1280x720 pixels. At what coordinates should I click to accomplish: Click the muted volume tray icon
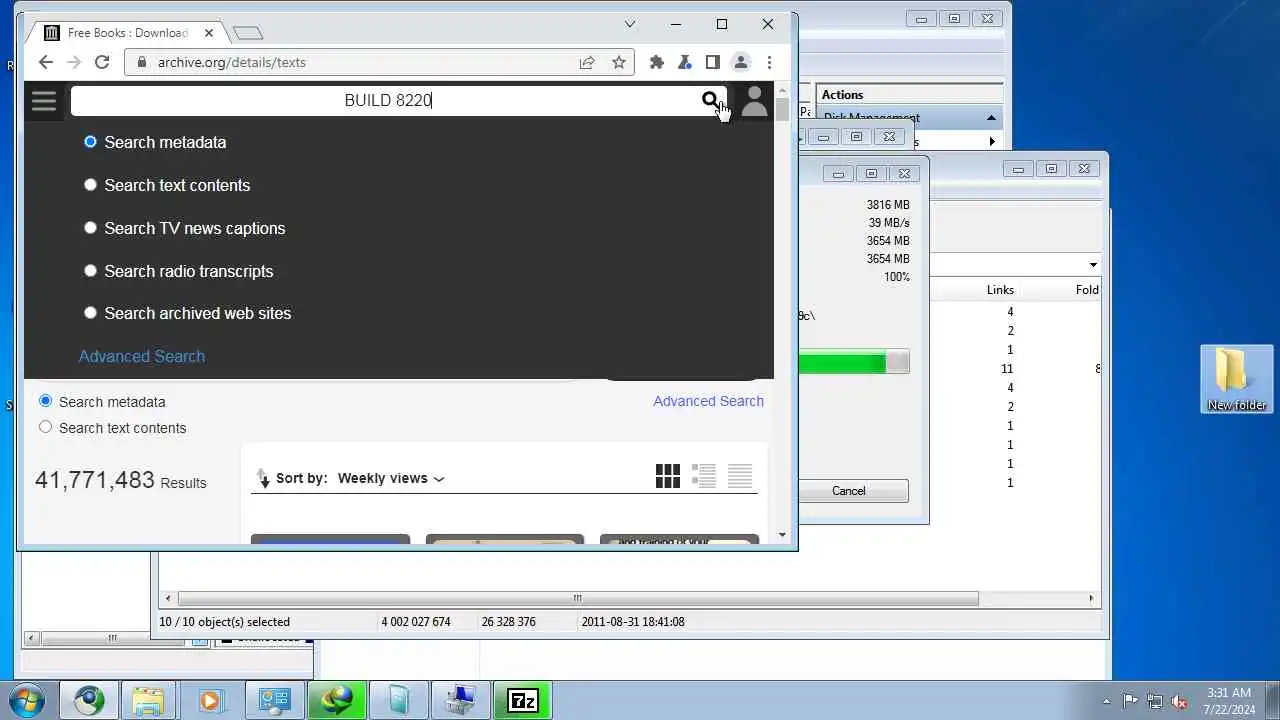1179,701
